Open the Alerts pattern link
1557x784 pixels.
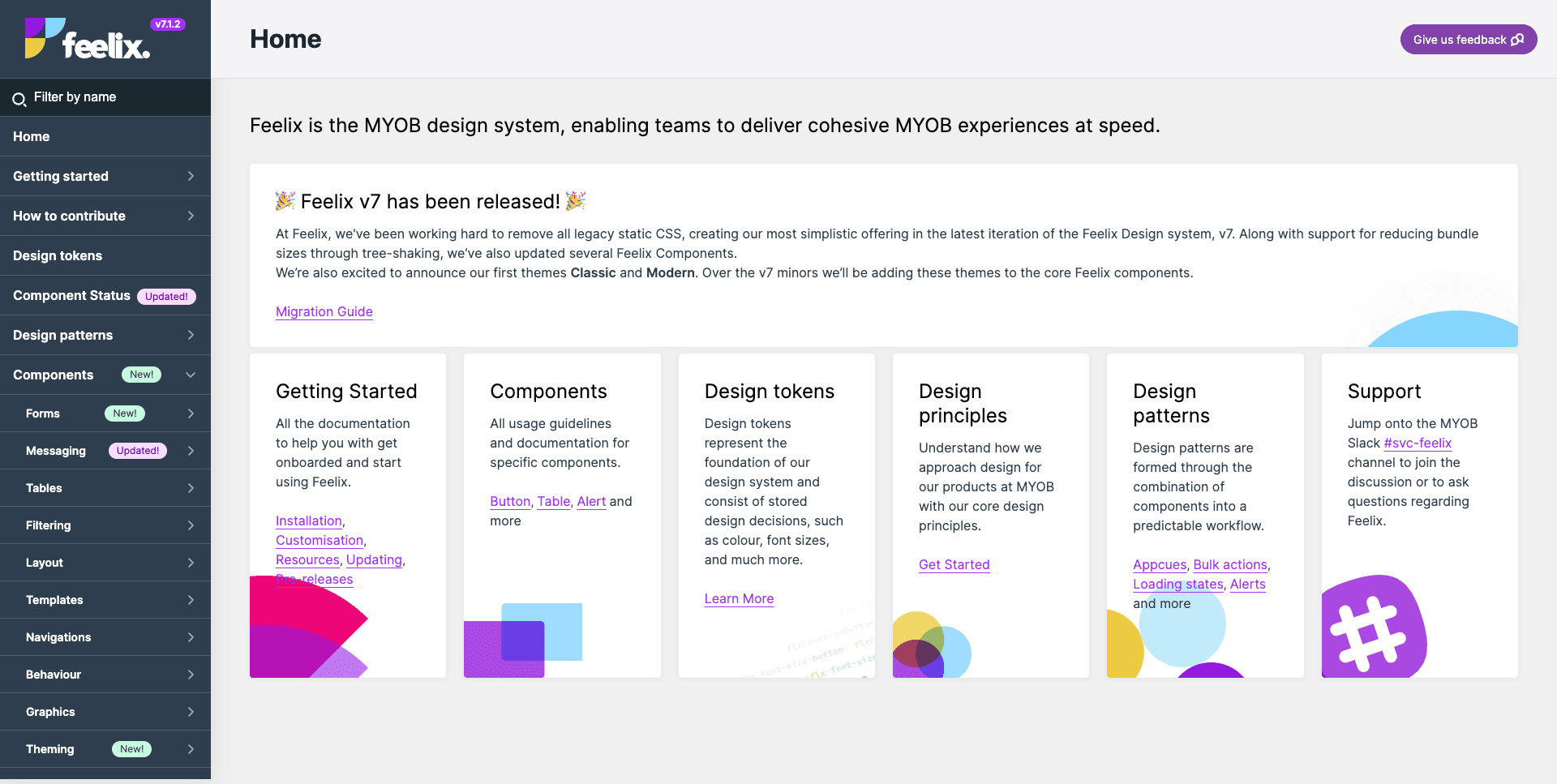(1248, 584)
